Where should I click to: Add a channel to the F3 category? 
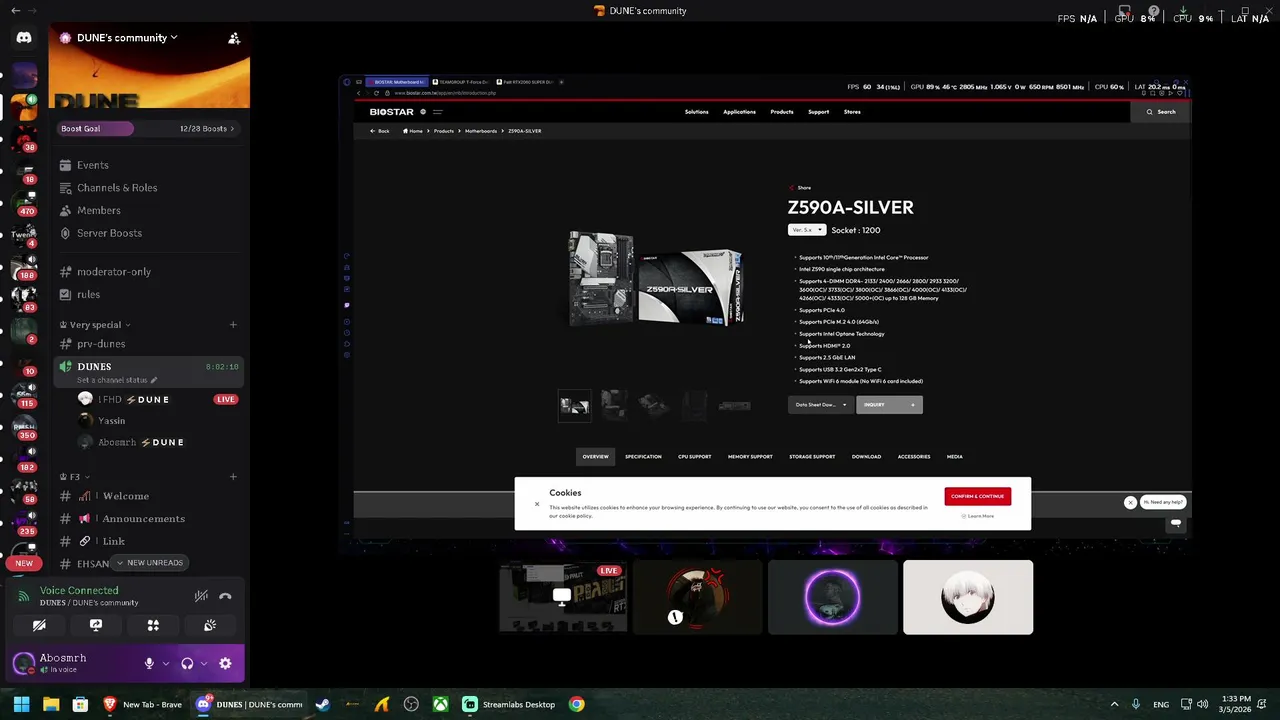click(233, 477)
